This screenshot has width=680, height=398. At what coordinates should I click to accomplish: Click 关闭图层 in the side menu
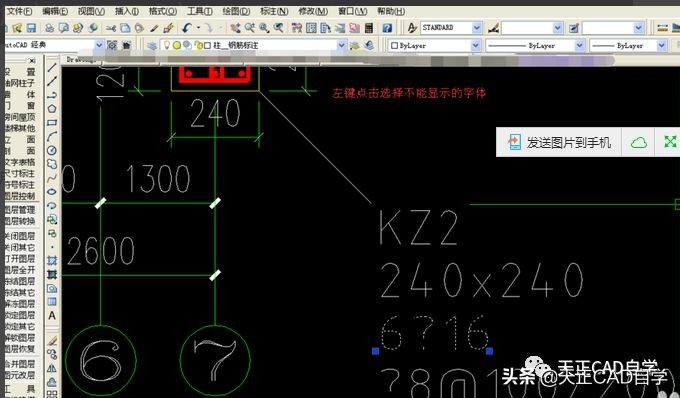point(20,236)
